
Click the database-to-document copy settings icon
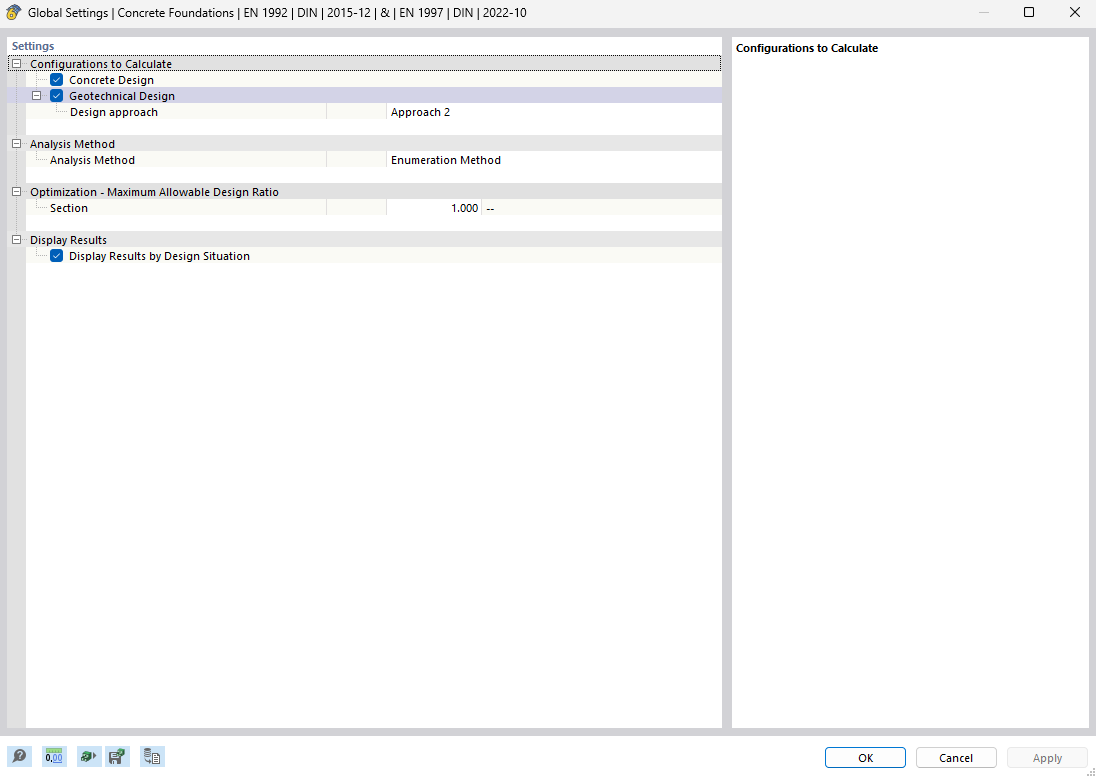(x=152, y=756)
